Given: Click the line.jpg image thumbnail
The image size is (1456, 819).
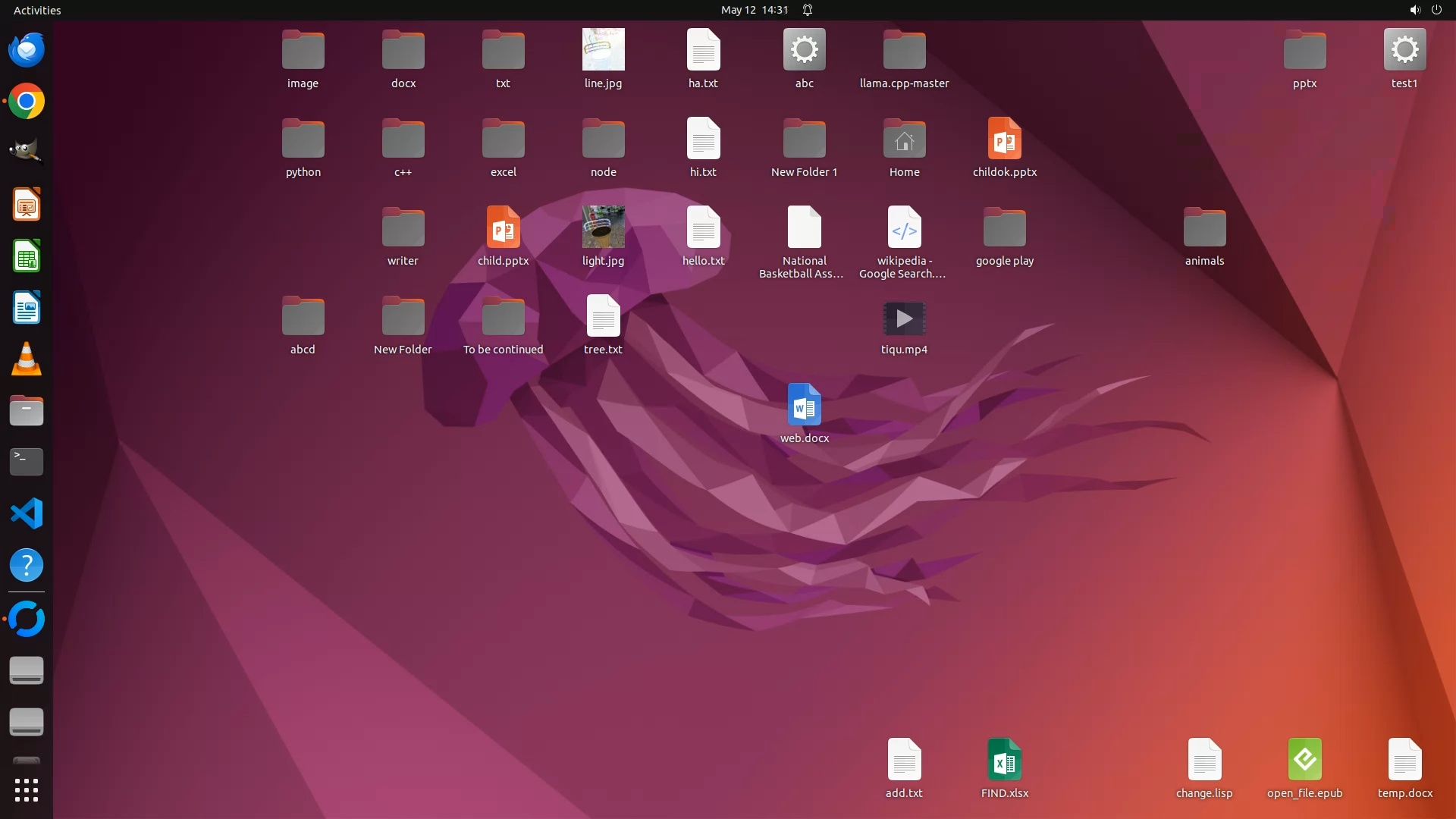Looking at the screenshot, I should click(603, 50).
